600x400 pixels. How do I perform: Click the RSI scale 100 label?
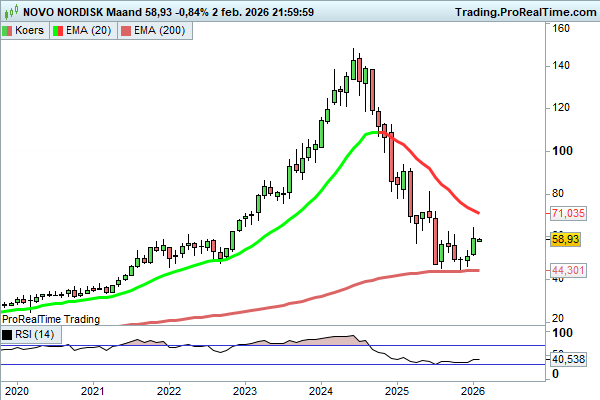tap(562, 333)
